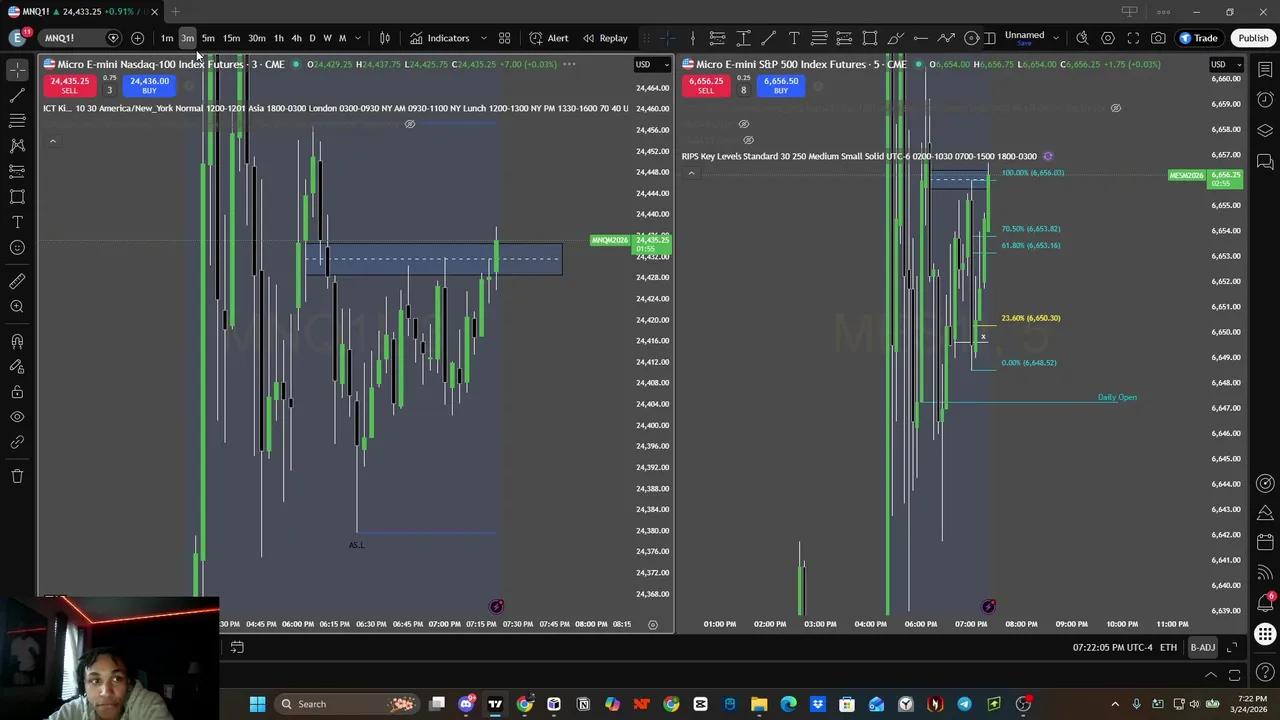Toggle B-ADJ back adjustment
The height and width of the screenshot is (720, 1280).
(x=1203, y=648)
